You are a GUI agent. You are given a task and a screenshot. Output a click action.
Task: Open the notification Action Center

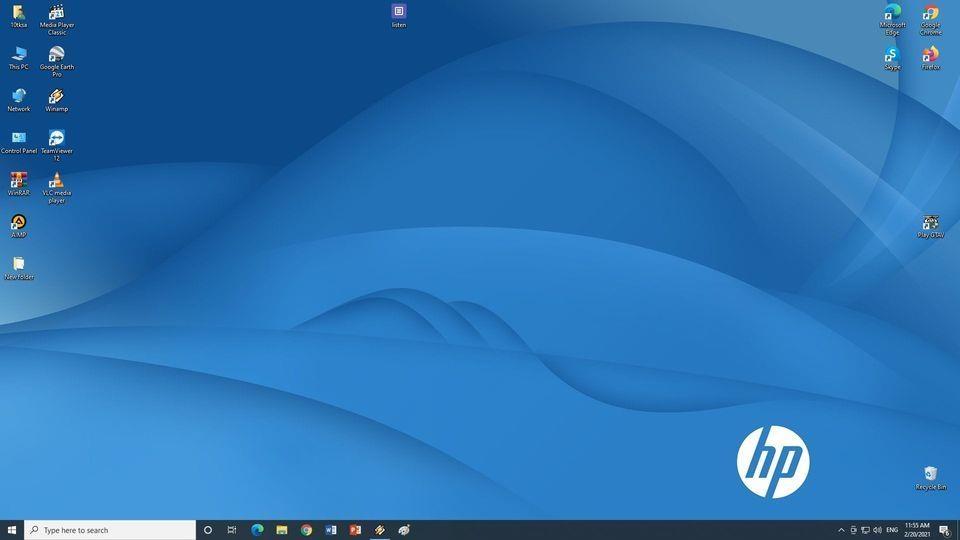[945, 530]
